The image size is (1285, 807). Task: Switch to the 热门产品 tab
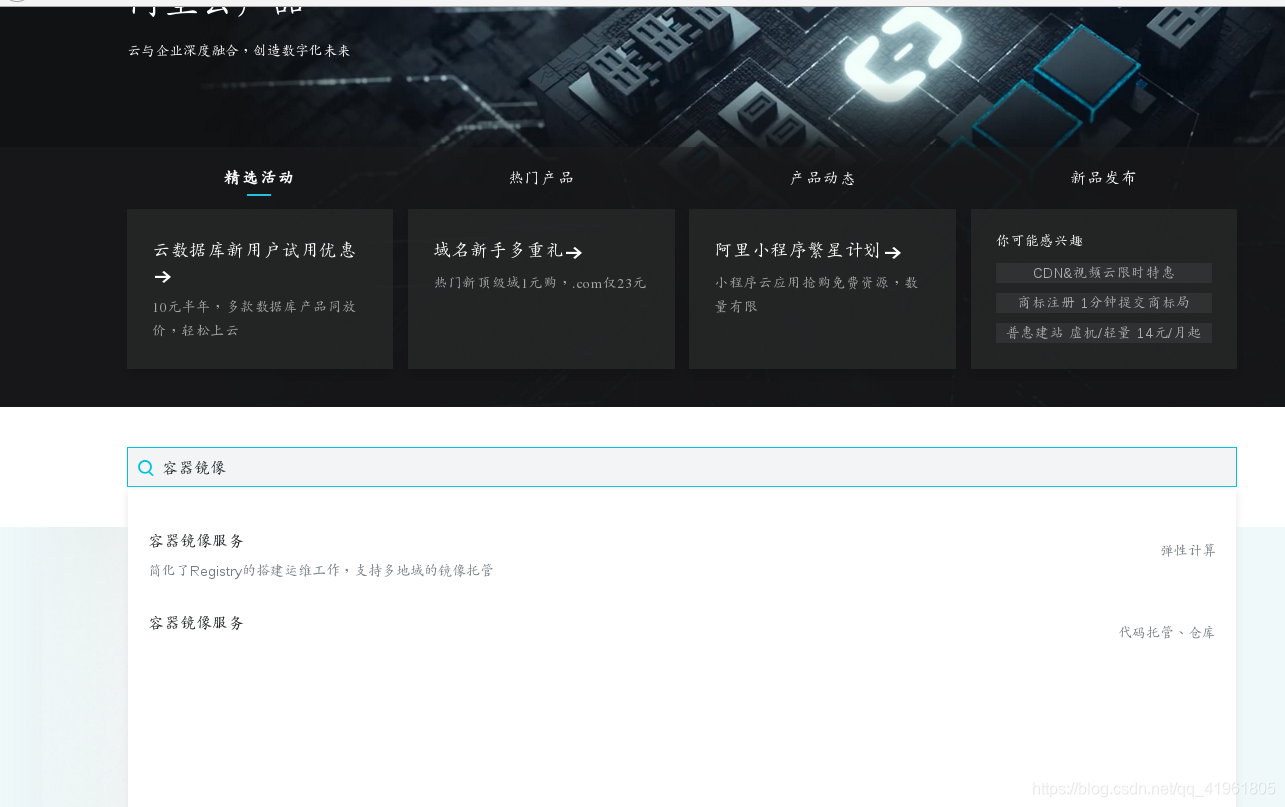[541, 178]
